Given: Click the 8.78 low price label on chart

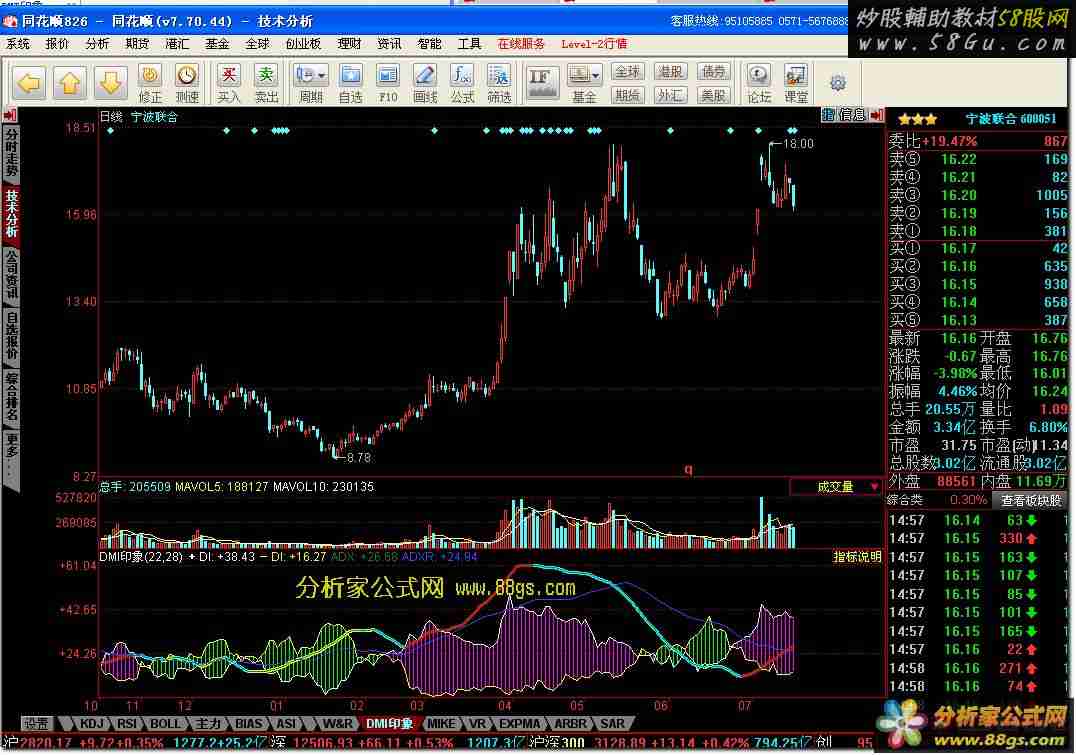Looking at the screenshot, I should [x=359, y=457].
